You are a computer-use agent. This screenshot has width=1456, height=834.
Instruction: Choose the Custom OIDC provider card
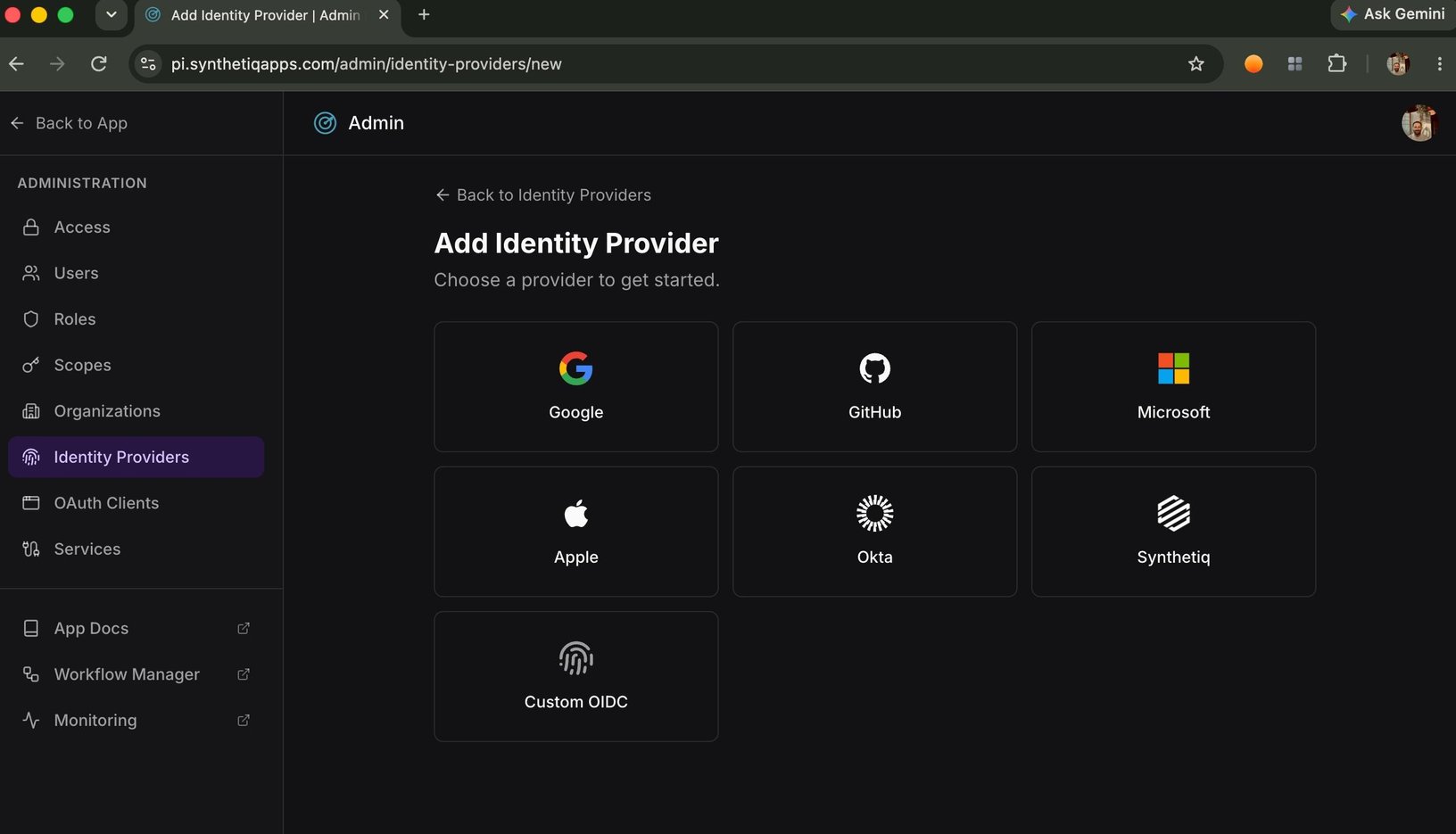coord(575,676)
